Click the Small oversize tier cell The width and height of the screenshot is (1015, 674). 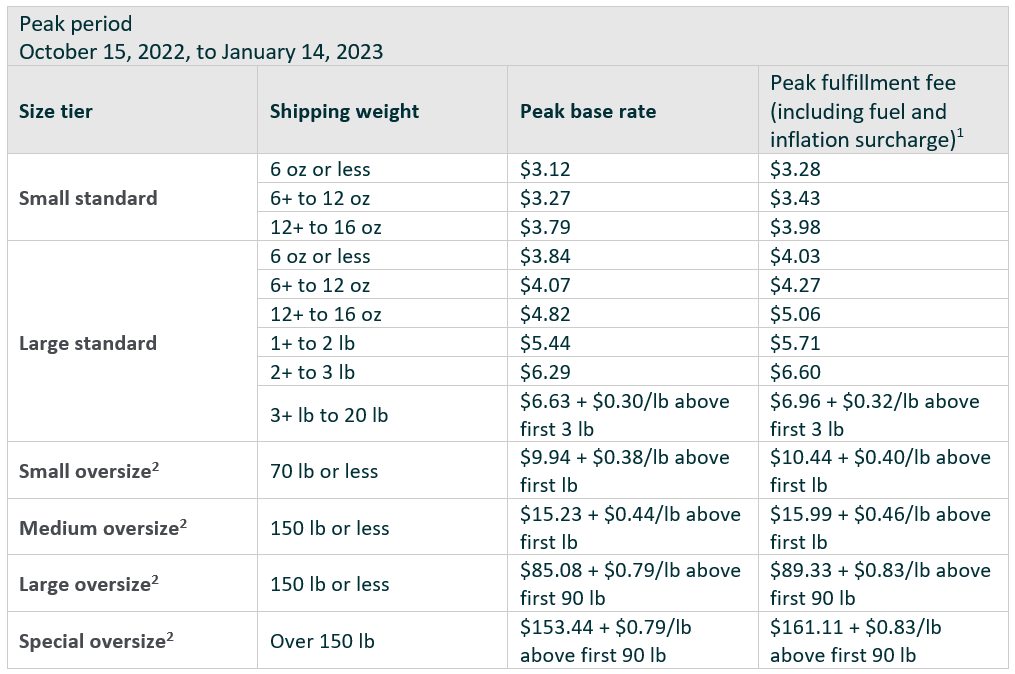pyautogui.click(x=132, y=471)
